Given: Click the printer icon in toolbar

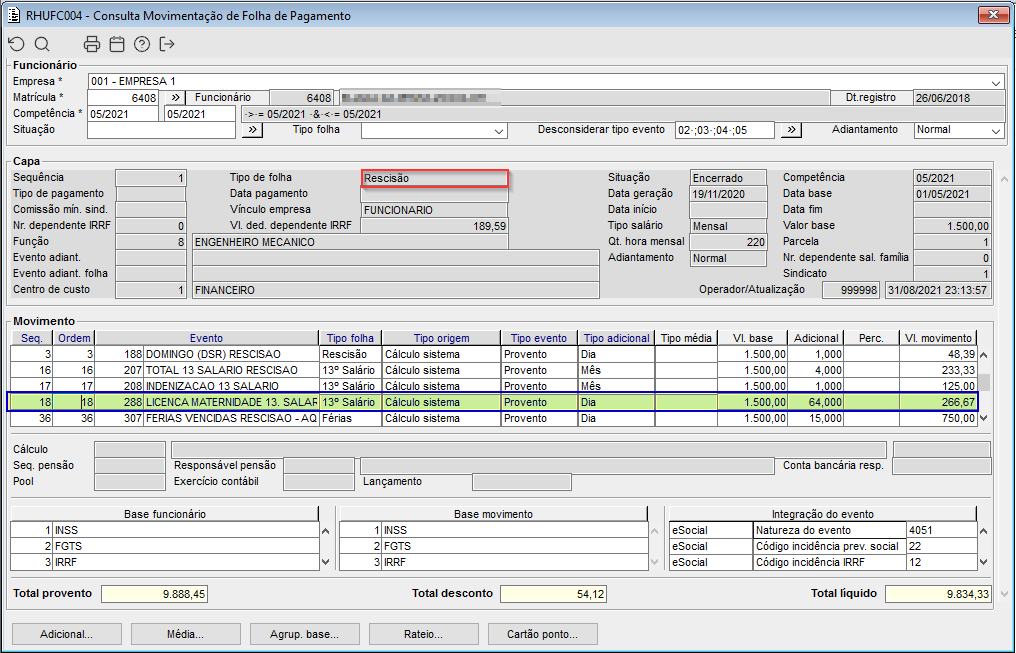Looking at the screenshot, I should click(92, 44).
